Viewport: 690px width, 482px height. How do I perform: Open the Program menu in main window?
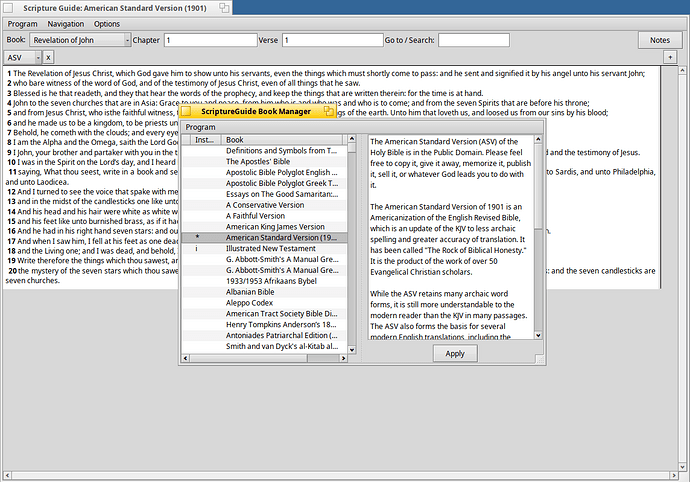click(x=22, y=24)
